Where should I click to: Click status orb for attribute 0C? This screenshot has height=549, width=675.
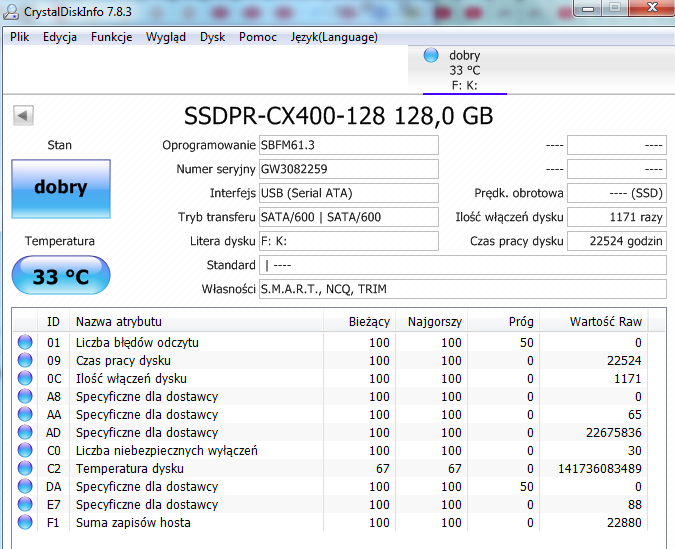pos(25,378)
